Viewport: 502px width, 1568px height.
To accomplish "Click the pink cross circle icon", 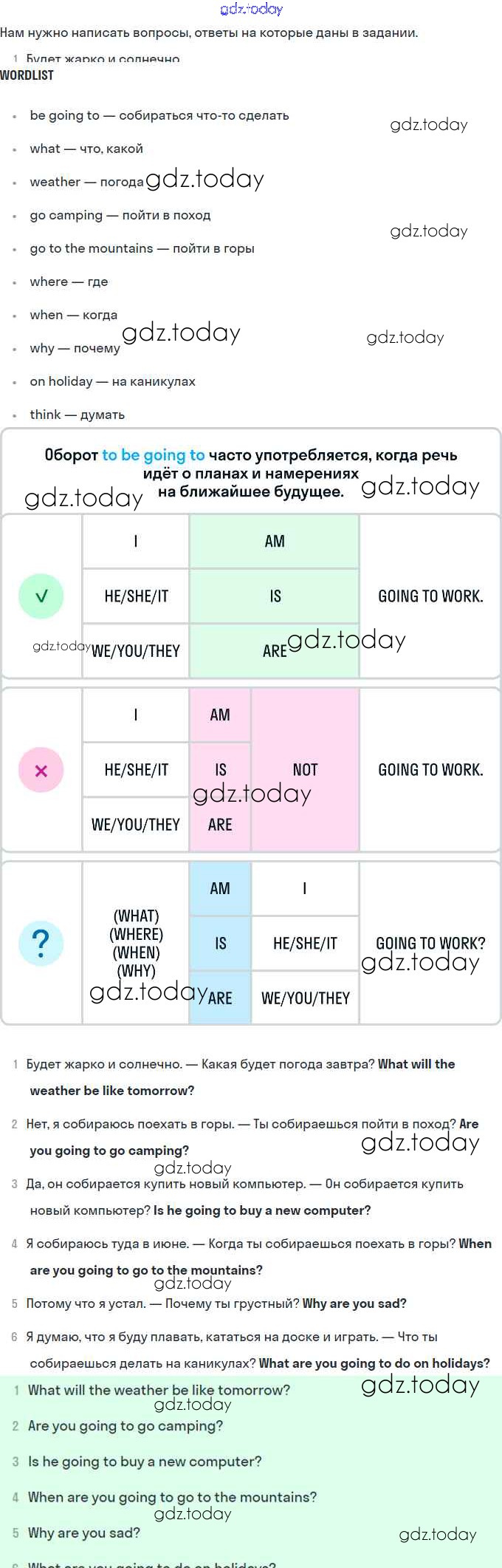I will point(41,770).
